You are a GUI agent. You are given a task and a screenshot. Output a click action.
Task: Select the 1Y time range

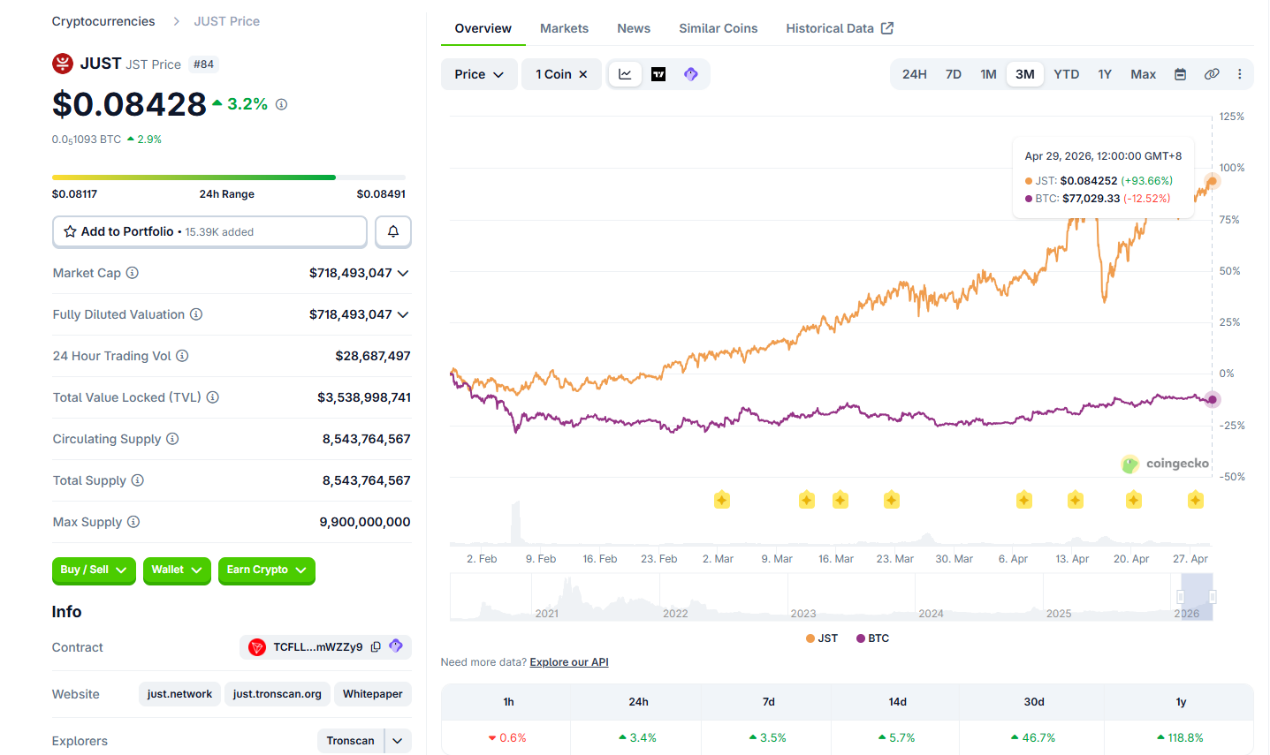[1104, 74]
